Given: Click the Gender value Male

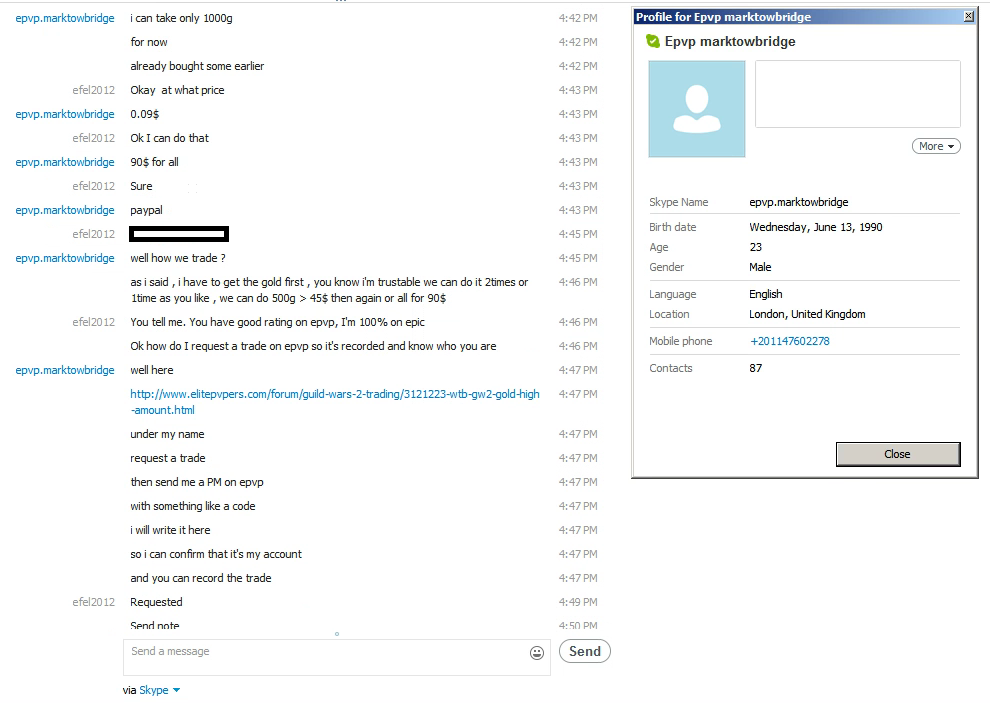Looking at the screenshot, I should (x=760, y=267).
